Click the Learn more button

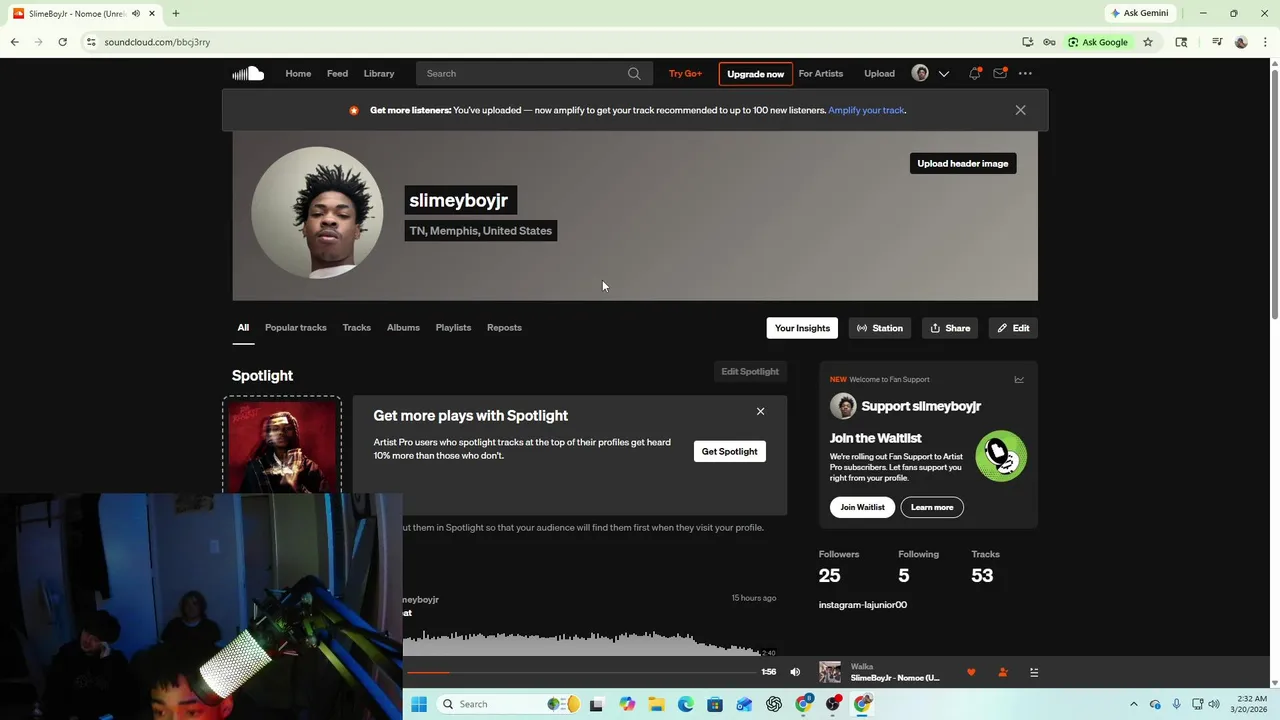point(932,507)
